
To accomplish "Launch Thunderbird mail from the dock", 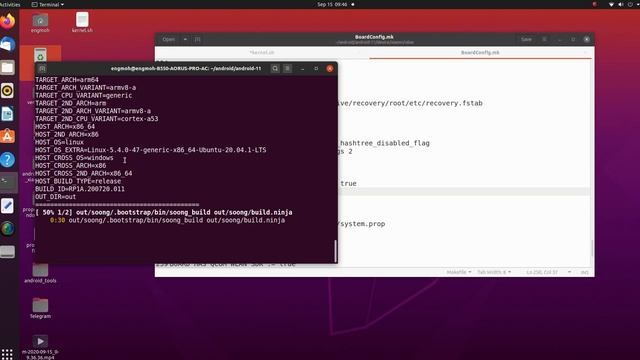I will point(7,44).
